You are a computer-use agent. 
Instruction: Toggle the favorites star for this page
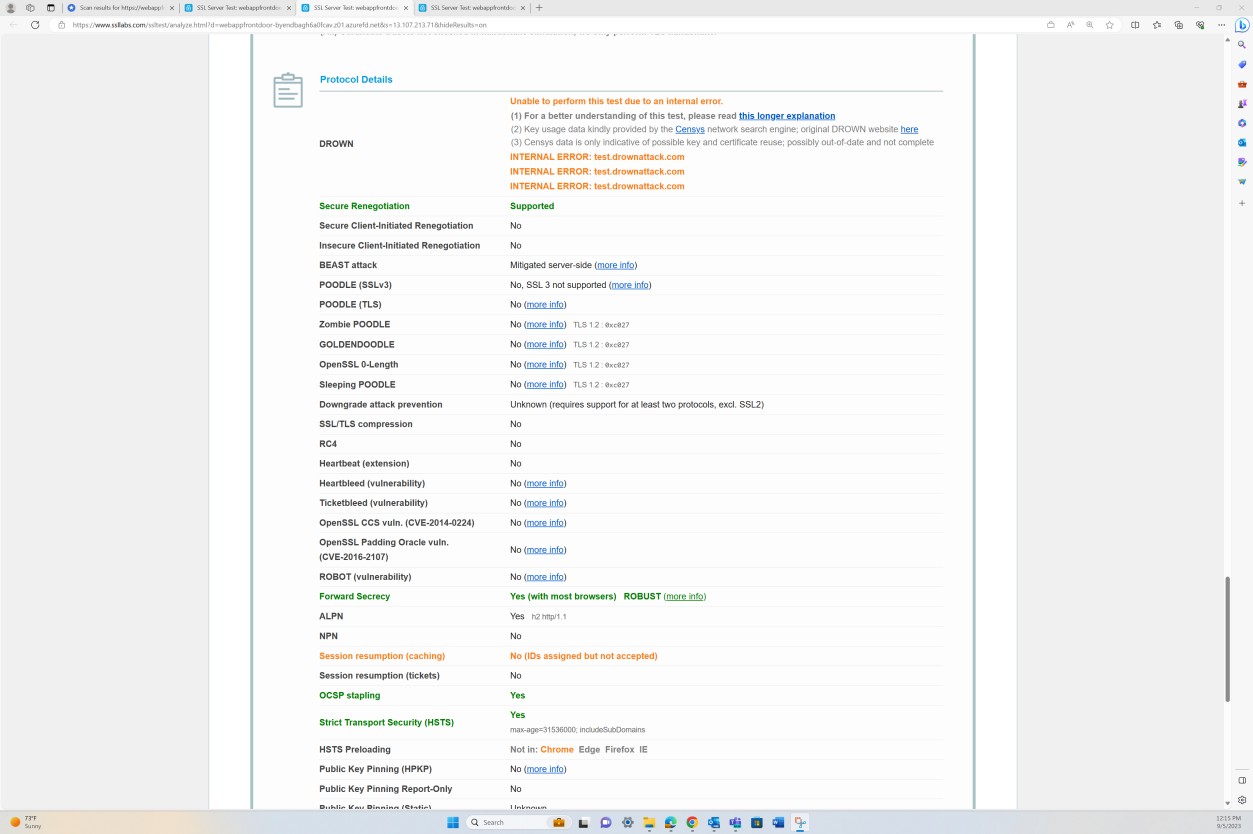(x=1110, y=25)
